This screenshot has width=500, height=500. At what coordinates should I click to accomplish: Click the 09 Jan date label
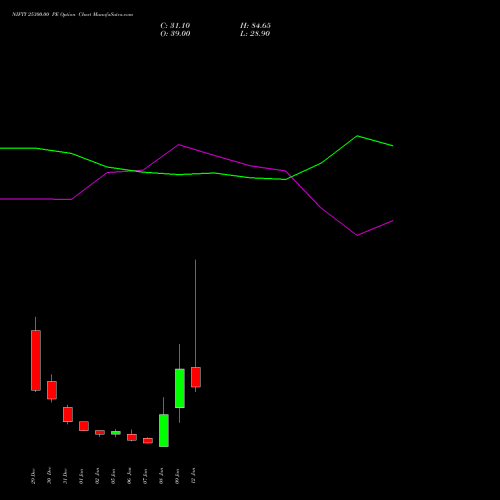pyautogui.click(x=177, y=476)
